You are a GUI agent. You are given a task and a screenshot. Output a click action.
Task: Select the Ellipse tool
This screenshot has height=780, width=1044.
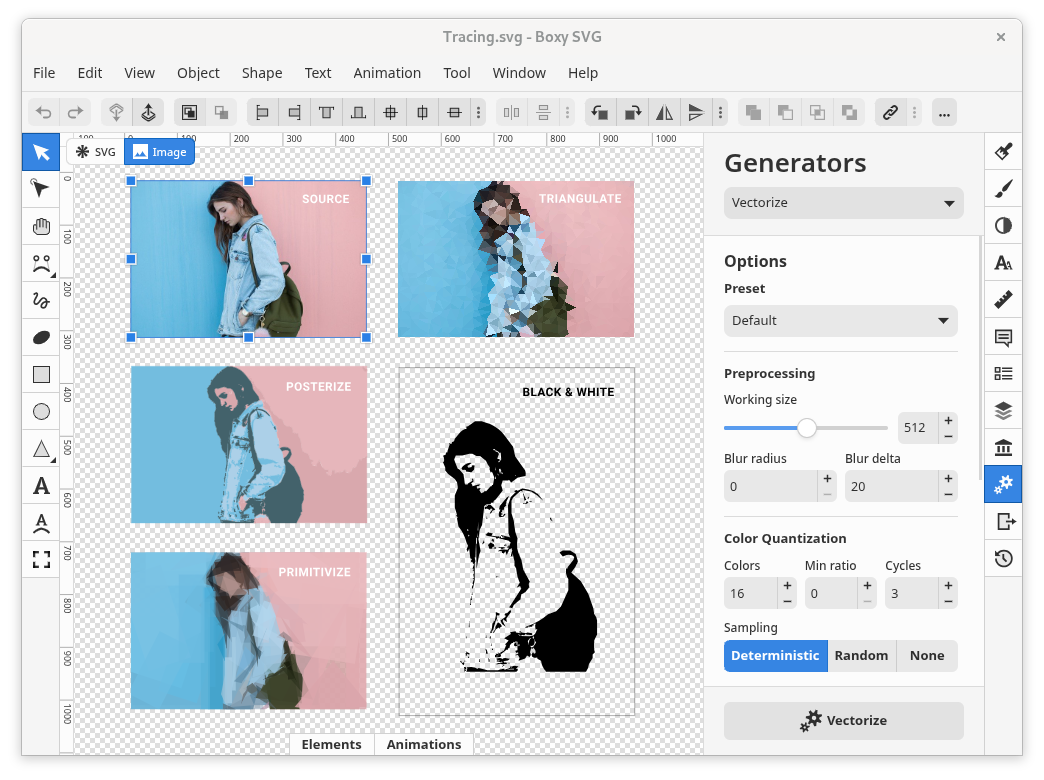[41, 411]
